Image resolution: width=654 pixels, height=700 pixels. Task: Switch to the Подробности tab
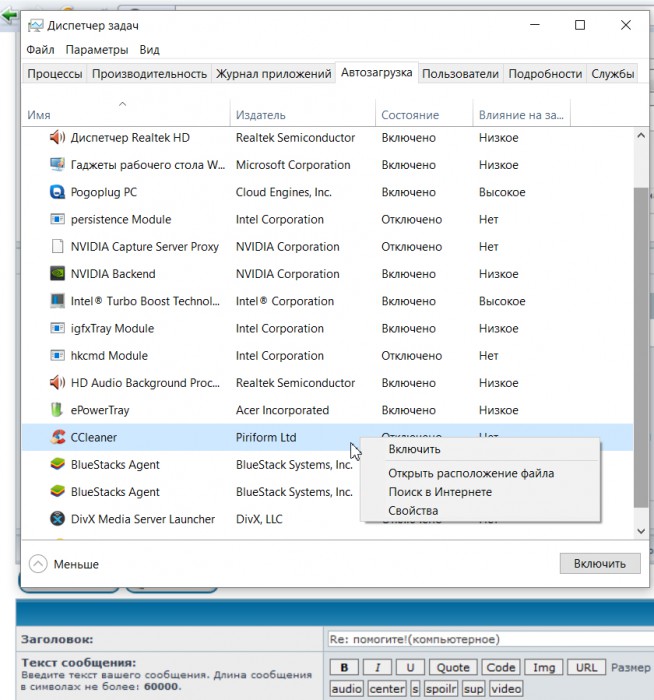coord(545,74)
